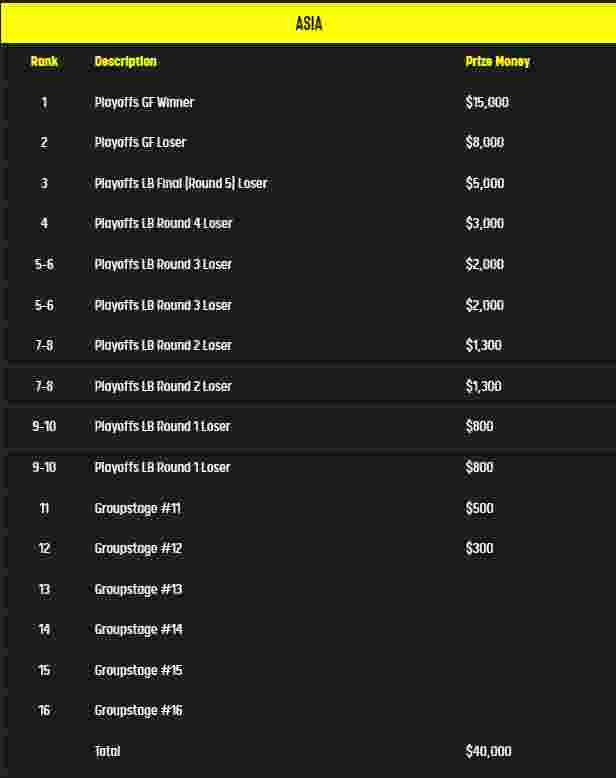The image size is (616, 778).
Task: Click the Total label in the last row
Action: pyautogui.click(x=107, y=750)
